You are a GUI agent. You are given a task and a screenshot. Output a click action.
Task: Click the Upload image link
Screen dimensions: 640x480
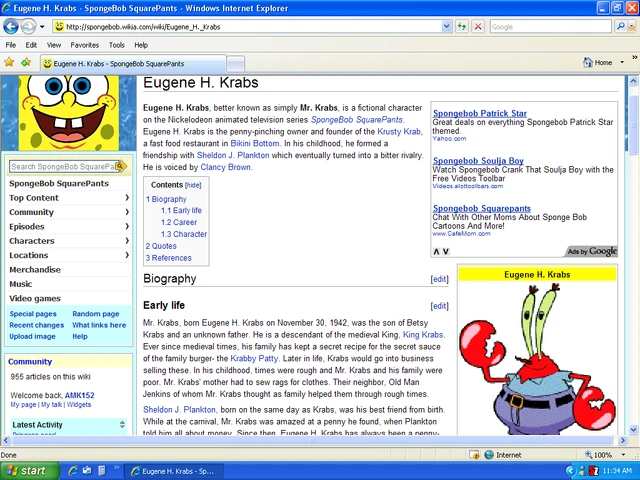(32, 337)
